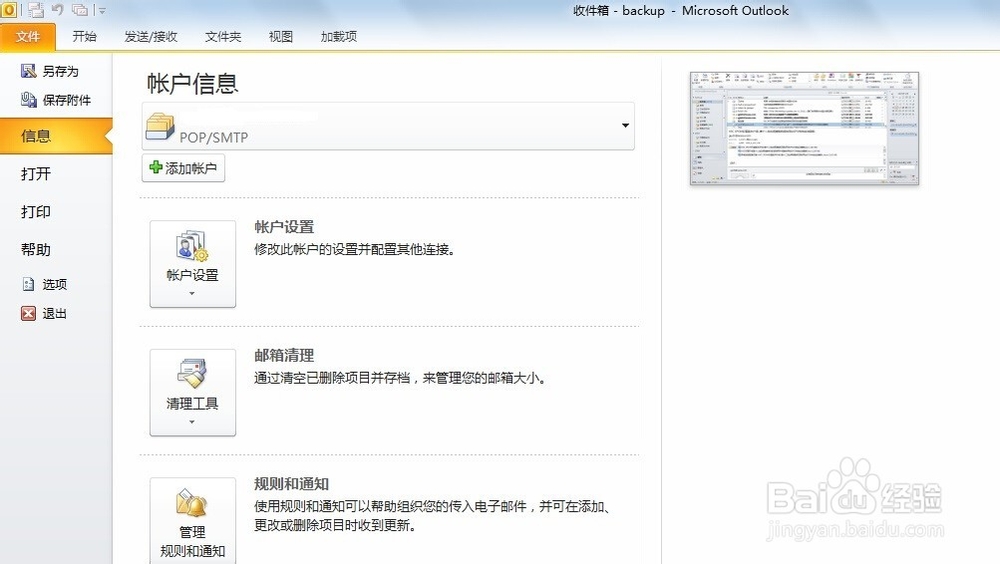Open the Customize Quick Access Toolbar arrow
1000x564 pixels.
[x=102, y=10]
